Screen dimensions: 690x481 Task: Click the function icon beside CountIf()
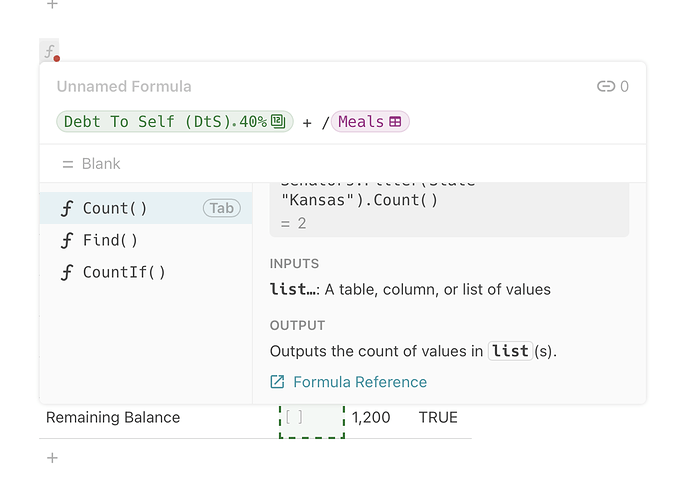(x=67, y=272)
